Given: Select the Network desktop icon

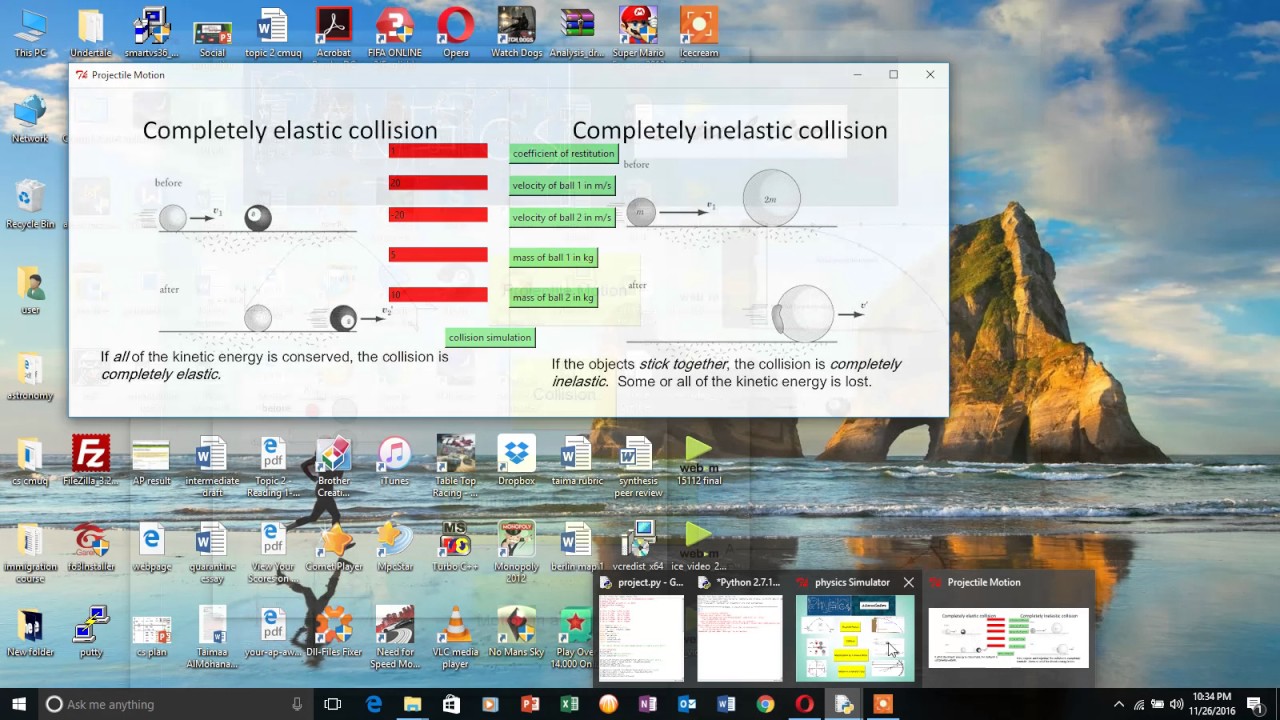Looking at the screenshot, I should [x=30, y=119].
